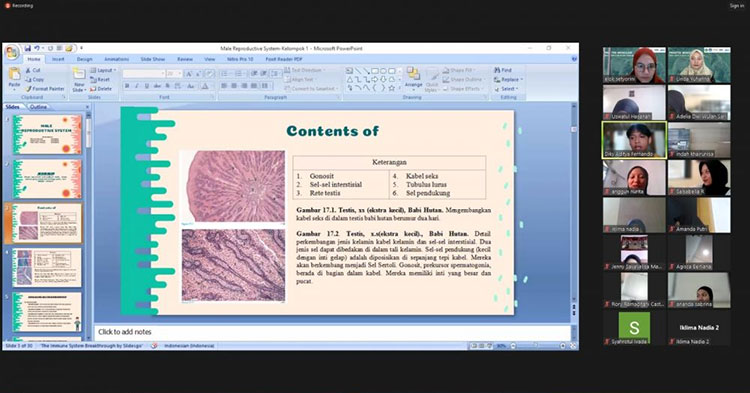This screenshot has width=750, height=393.
Task: Select the Format Painter tool
Action: pos(45,88)
